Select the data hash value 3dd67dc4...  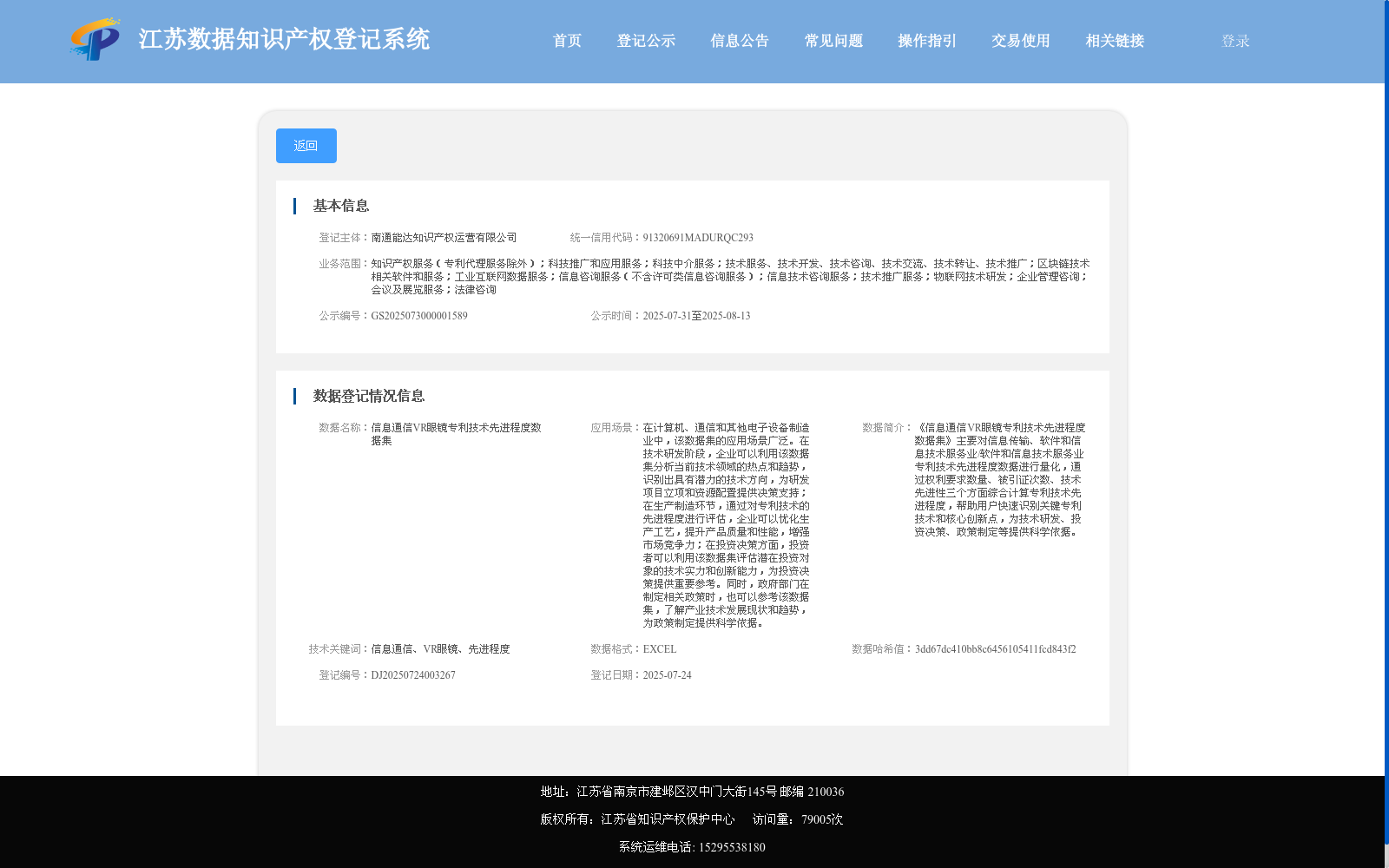(x=995, y=649)
